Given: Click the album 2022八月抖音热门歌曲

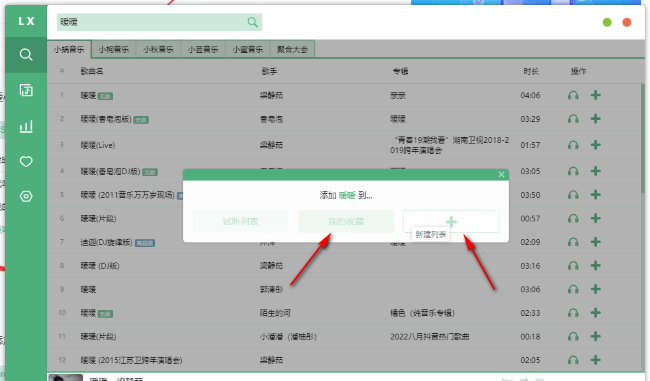Looking at the screenshot, I should [429, 336].
